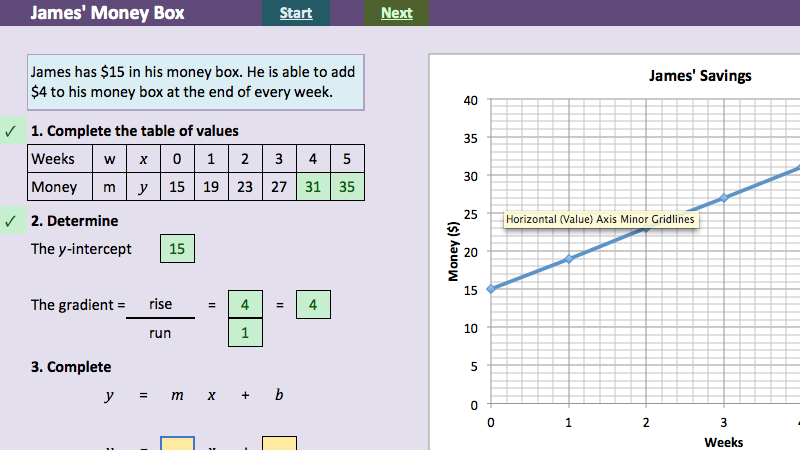Image resolution: width=800 pixels, height=450 pixels.
Task: Go to the Next page link
Action: pyautogui.click(x=396, y=13)
